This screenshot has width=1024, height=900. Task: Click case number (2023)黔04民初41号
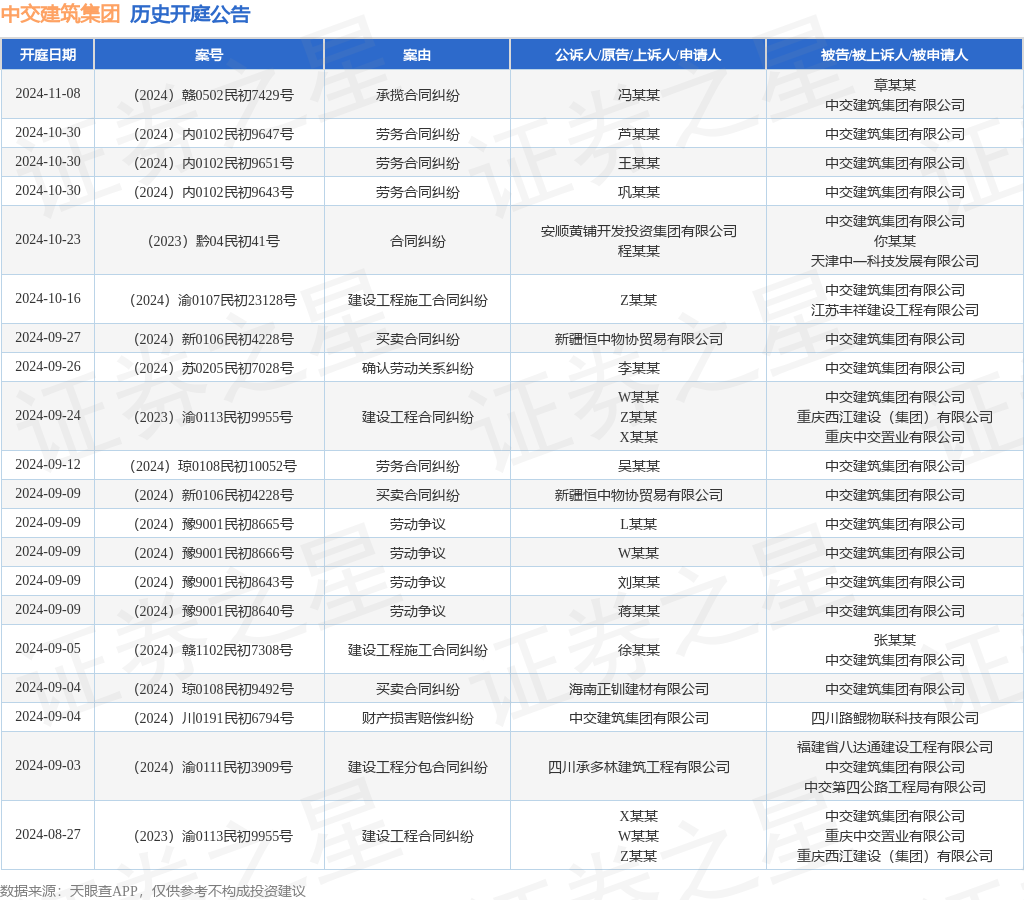(214, 242)
